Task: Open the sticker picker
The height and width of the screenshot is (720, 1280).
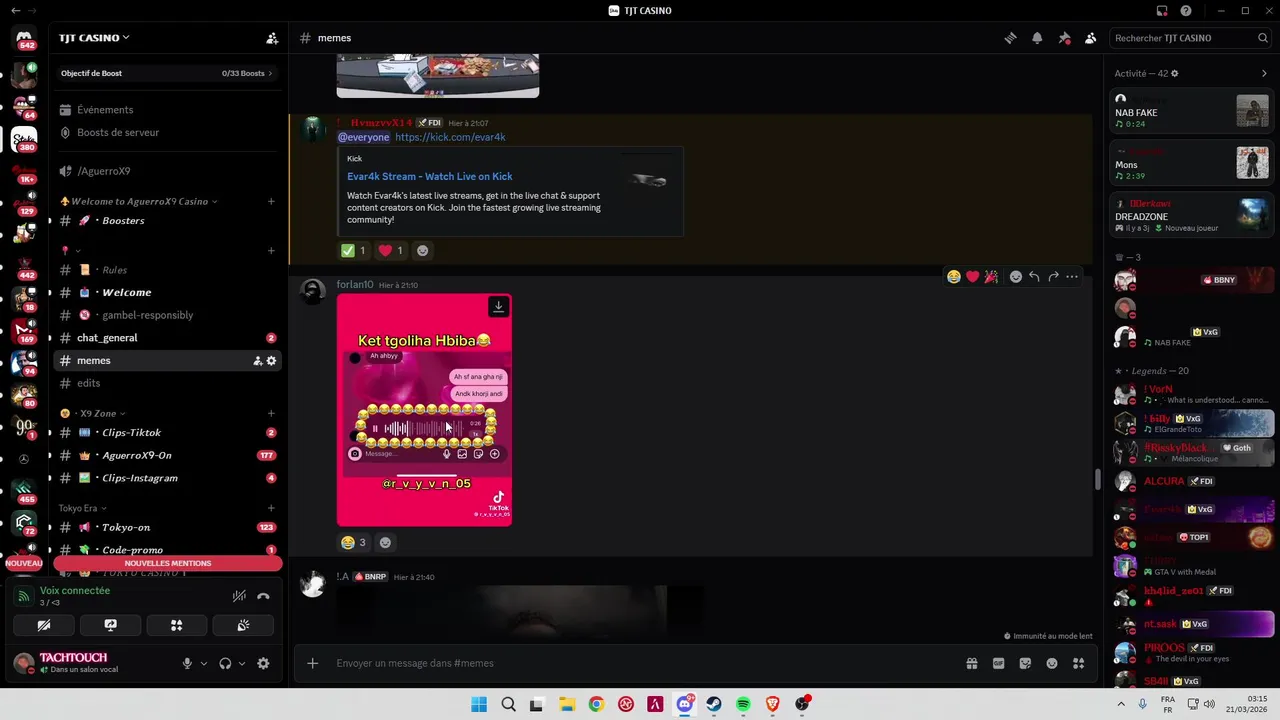Action: 1025,663
